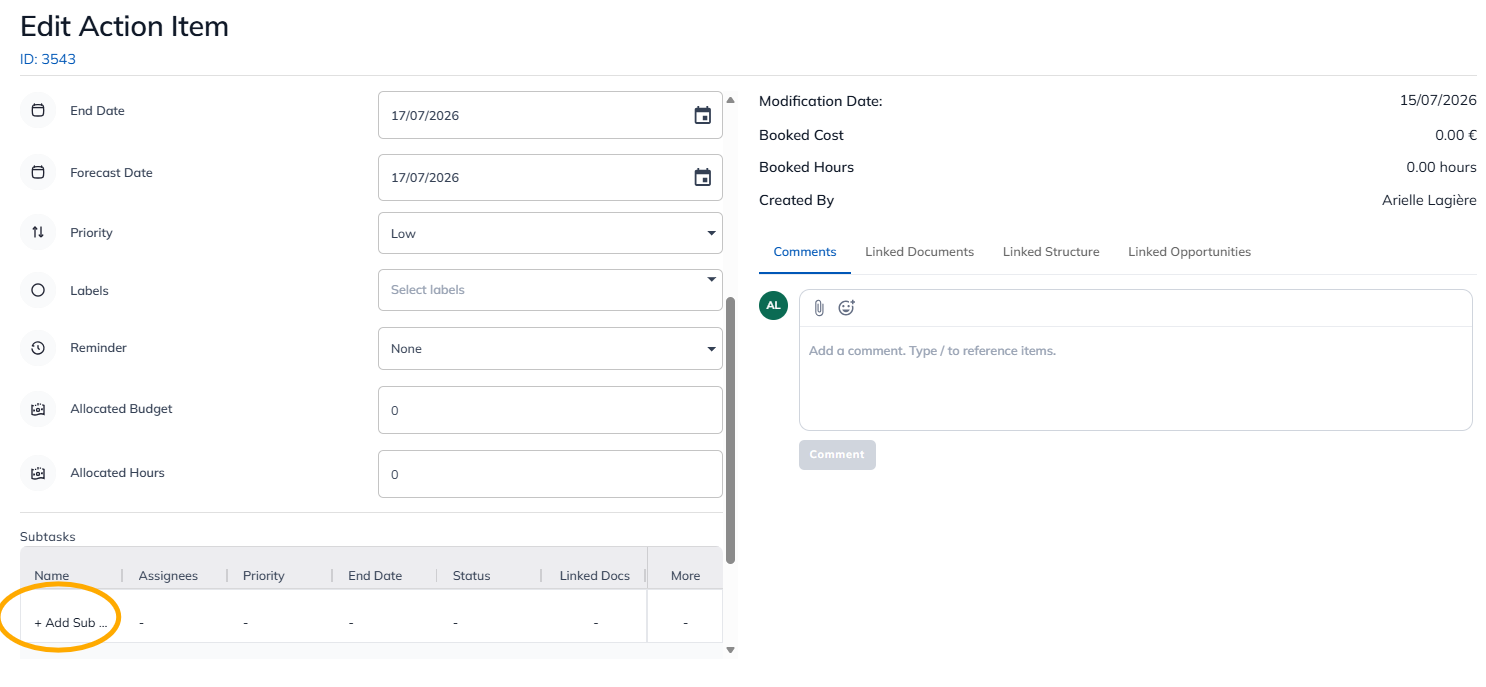Click the scrollbar up arrow of the form
This screenshot has height=687, width=1486.
[730, 100]
